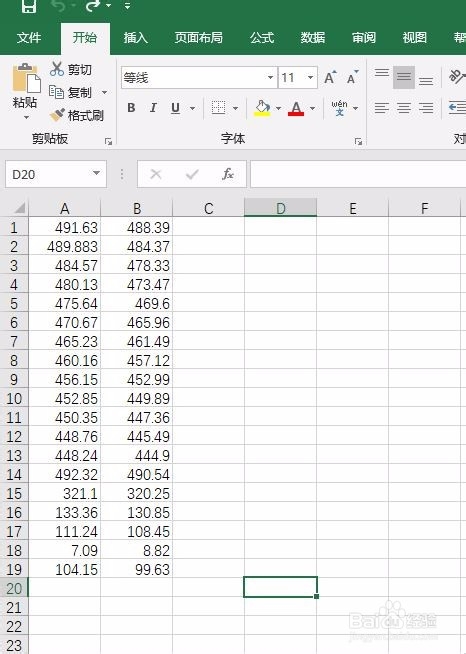
Task: Select cell containing 8.82
Action: coord(137,550)
